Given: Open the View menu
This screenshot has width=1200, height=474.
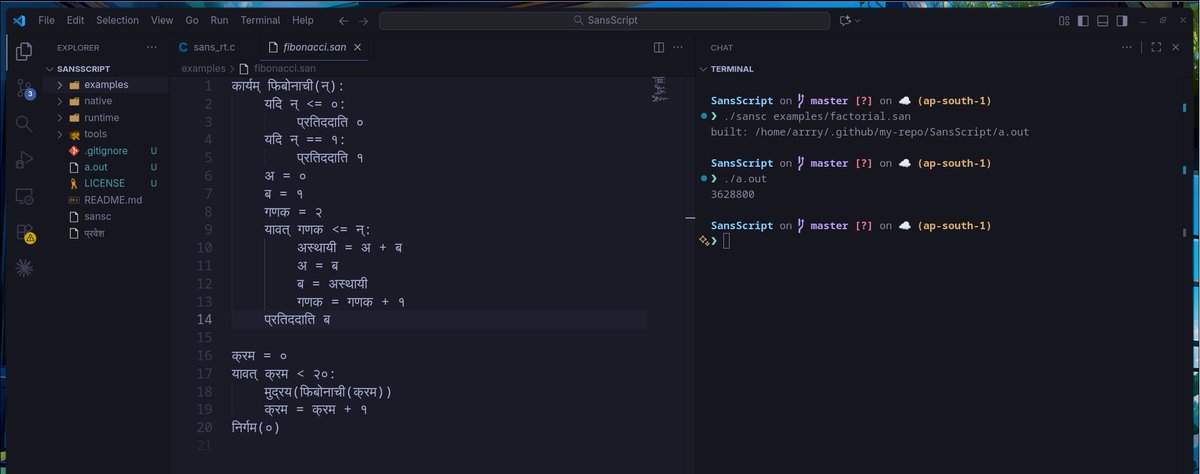Looking at the screenshot, I should pyautogui.click(x=162, y=20).
